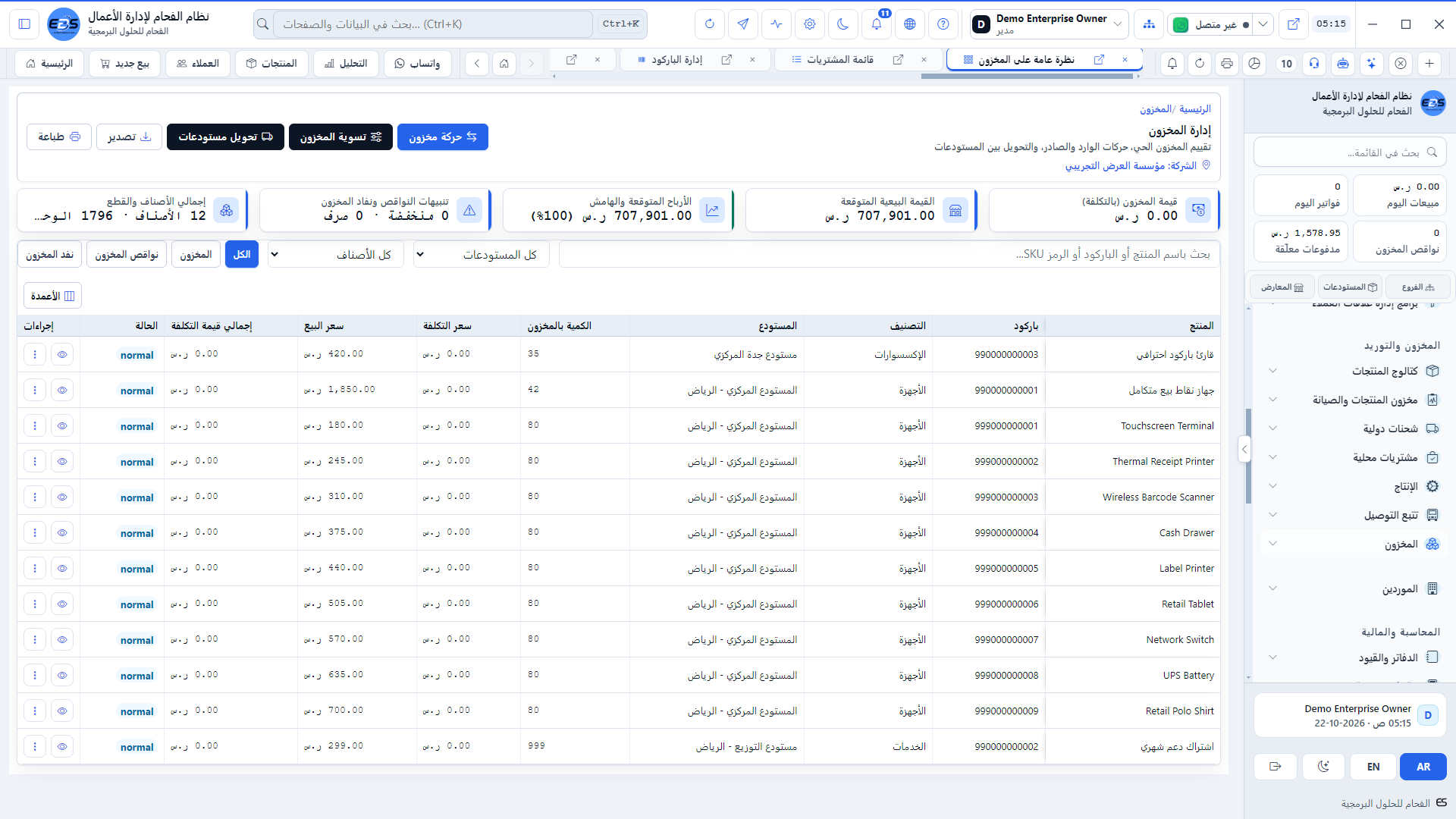Click the logout icon in sidebar footer
The image size is (1456, 819).
1275,767
